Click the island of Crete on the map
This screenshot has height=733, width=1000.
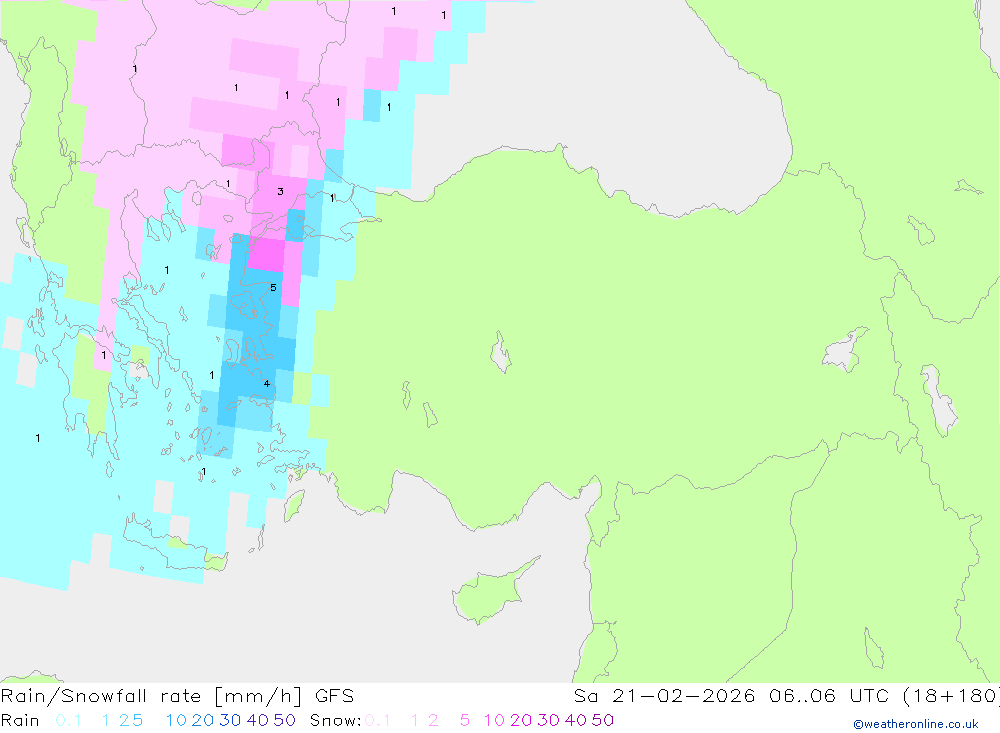[173, 542]
